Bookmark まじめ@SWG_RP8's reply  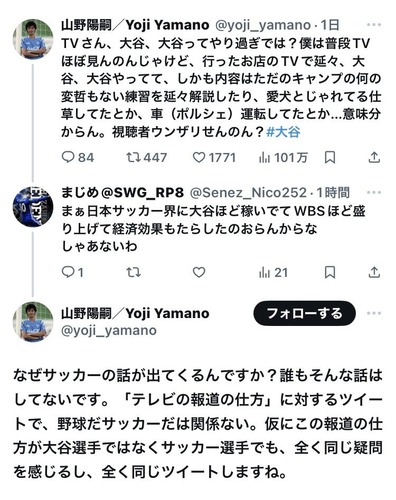pos(330,273)
